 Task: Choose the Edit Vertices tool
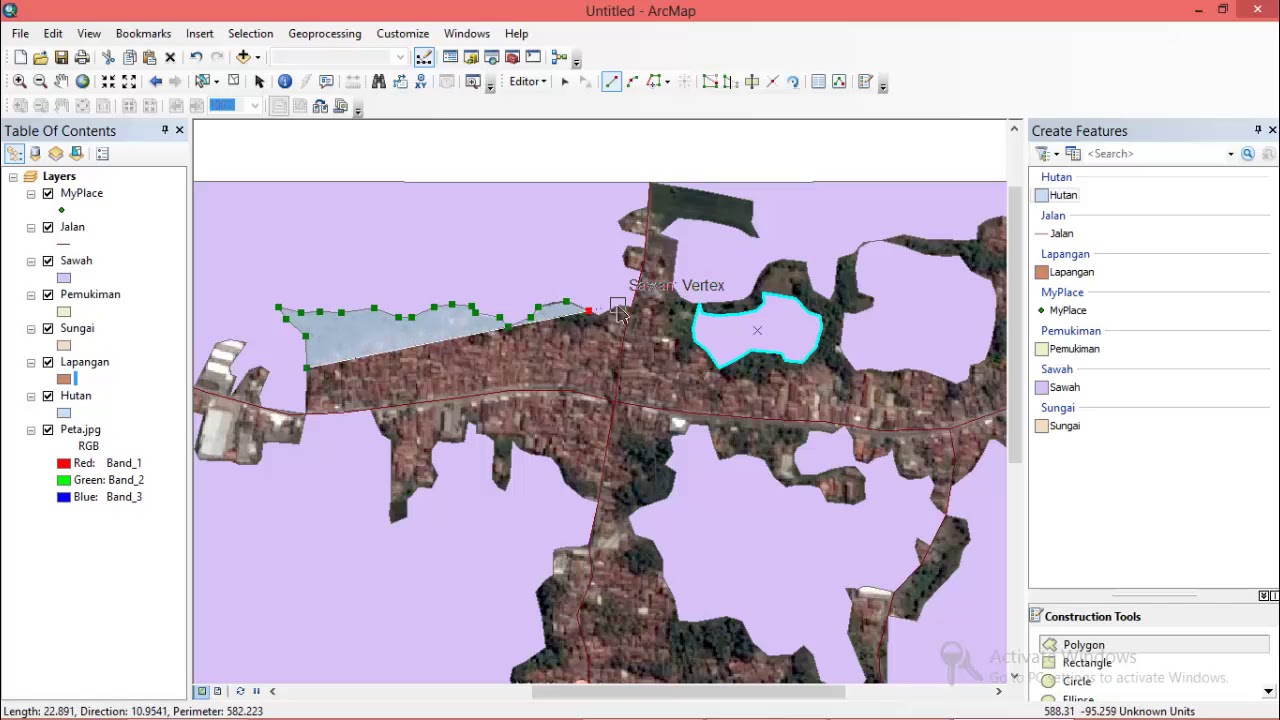click(x=709, y=82)
